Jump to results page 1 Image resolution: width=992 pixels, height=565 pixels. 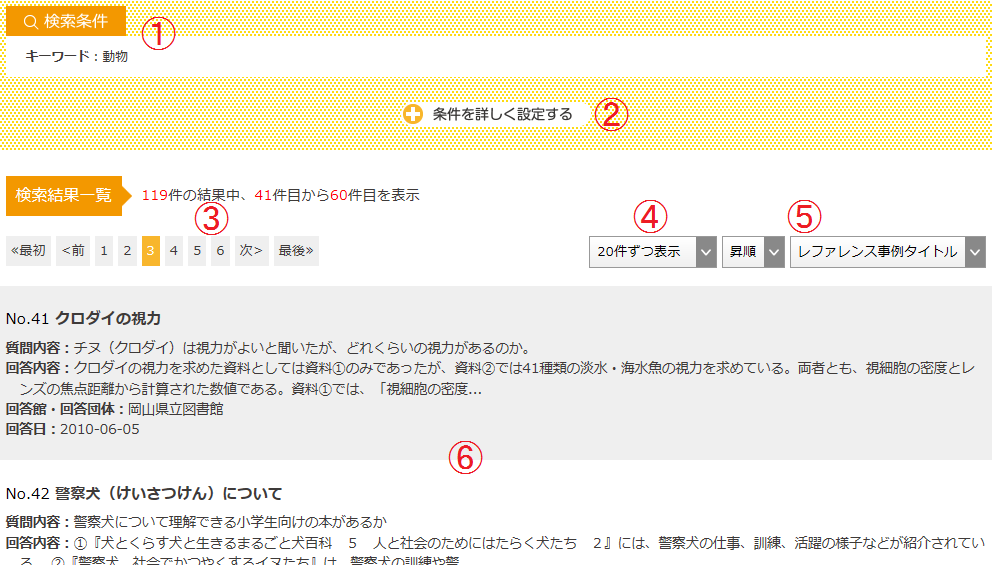104,251
